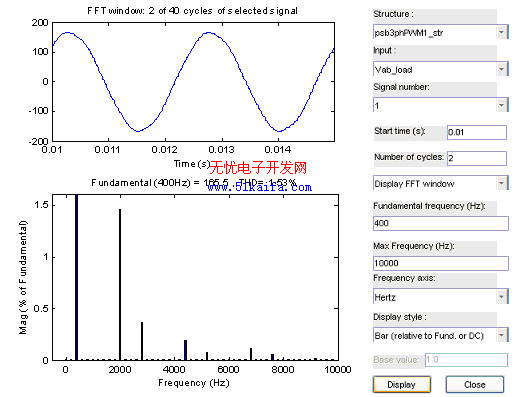Click the Number of cycles field
The image size is (520, 397).
click(477, 158)
